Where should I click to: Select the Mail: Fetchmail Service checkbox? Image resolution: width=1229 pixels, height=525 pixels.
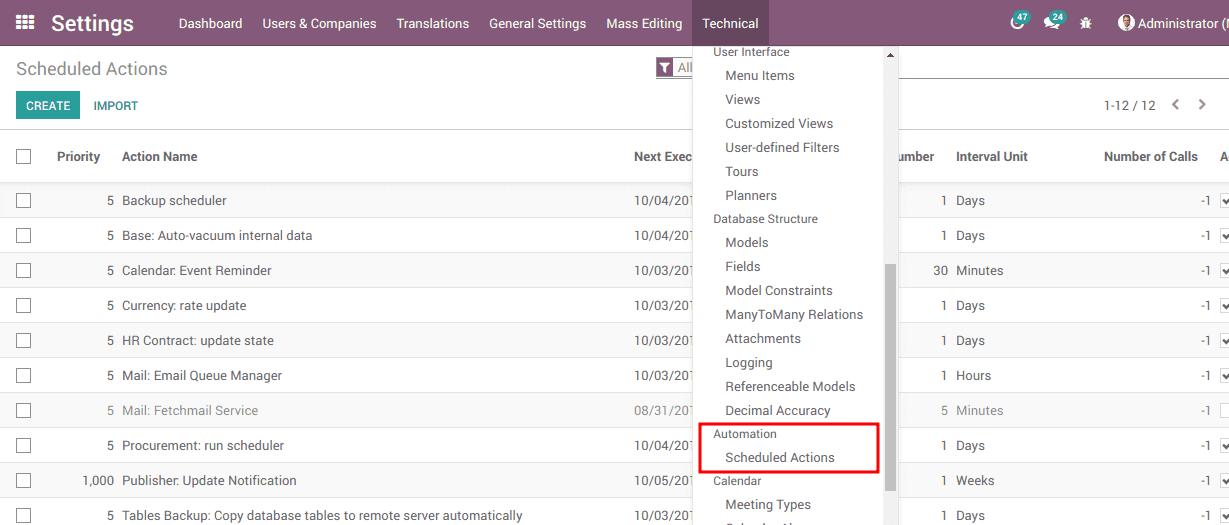(x=24, y=410)
